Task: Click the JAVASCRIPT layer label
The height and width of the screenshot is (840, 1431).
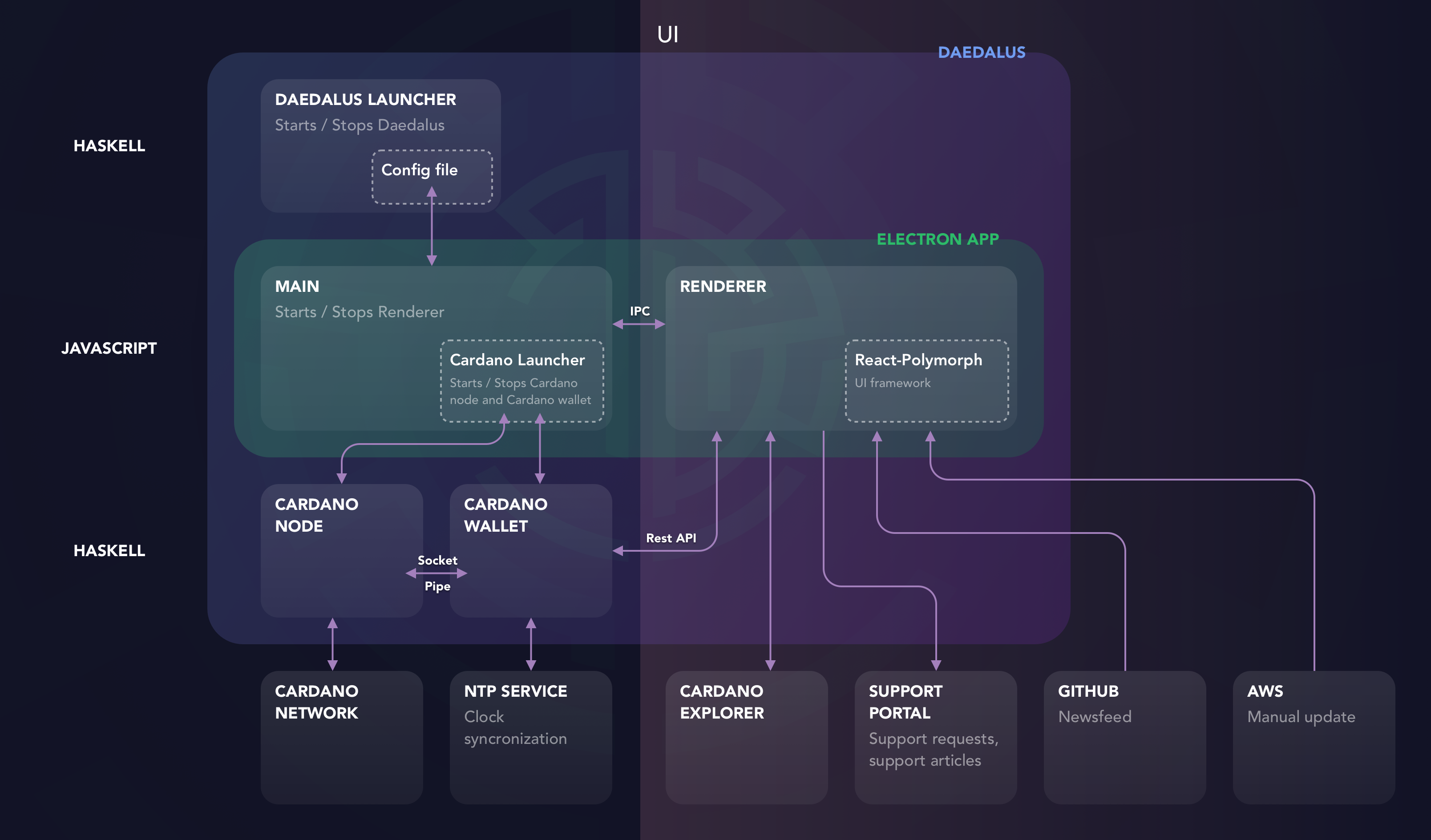Action: click(x=109, y=348)
